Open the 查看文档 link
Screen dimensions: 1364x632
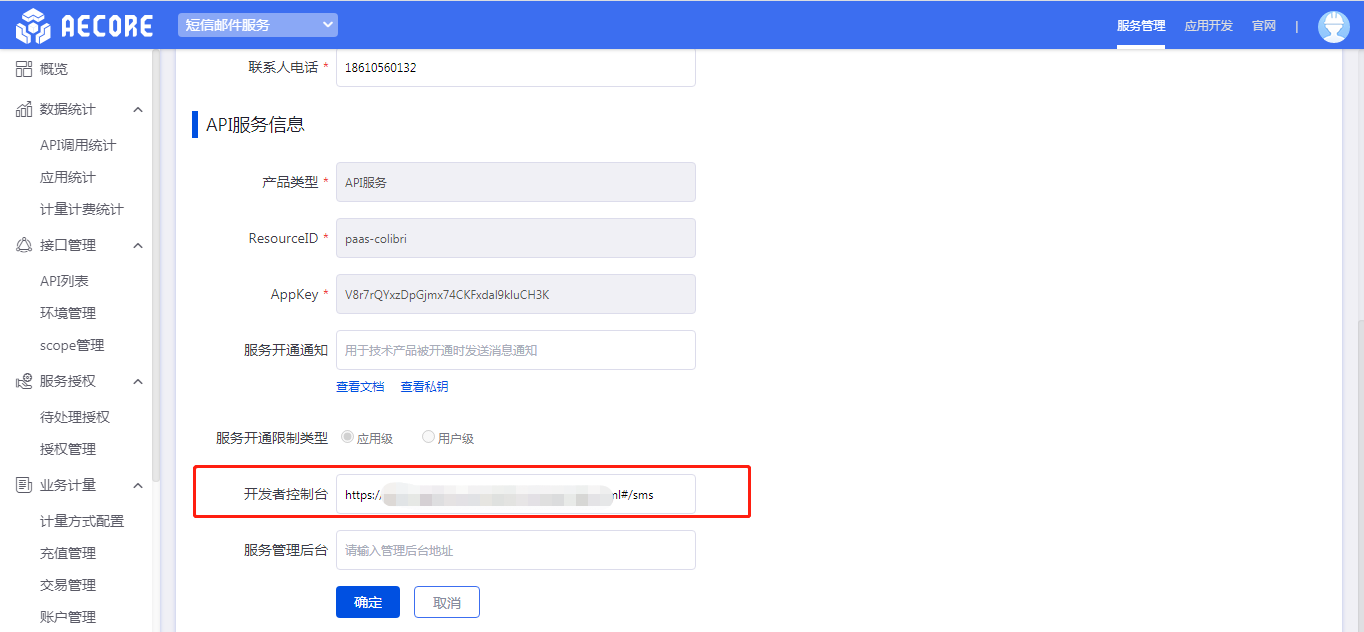(360, 386)
